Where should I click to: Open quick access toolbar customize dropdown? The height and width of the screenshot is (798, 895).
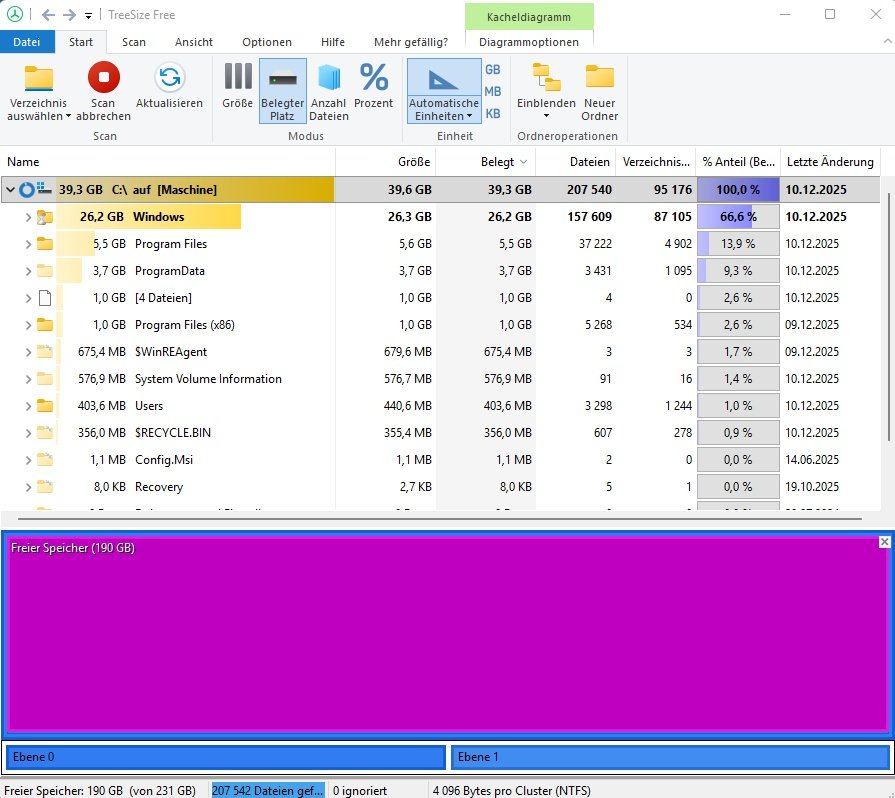point(88,16)
